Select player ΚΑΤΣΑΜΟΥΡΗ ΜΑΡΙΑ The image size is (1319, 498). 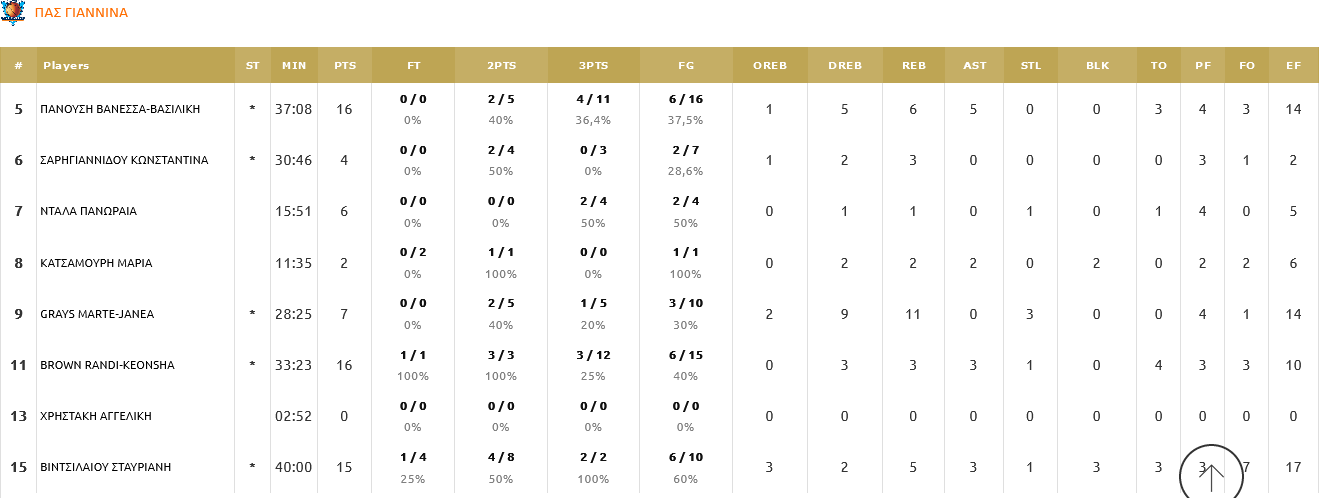click(x=96, y=263)
